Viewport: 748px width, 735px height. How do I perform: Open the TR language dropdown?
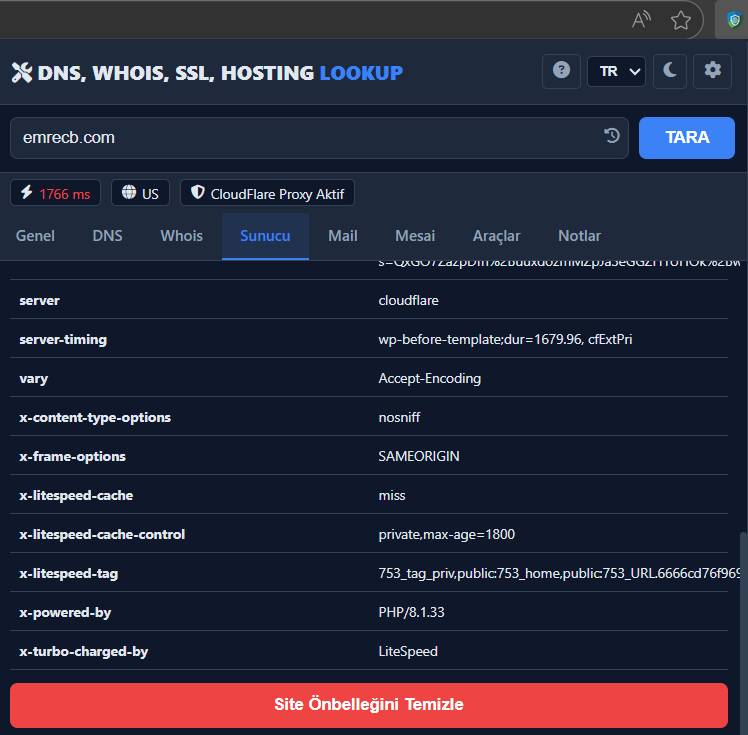616,71
